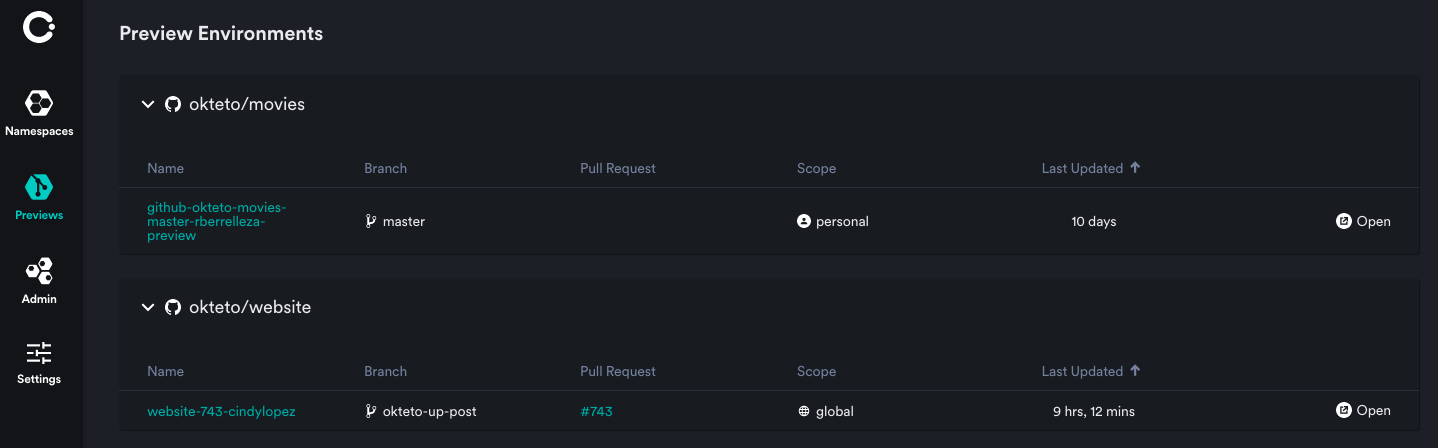The height and width of the screenshot is (448, 1438).
Task: Click the personal scope user icon
Action: [x=803, y=221]
